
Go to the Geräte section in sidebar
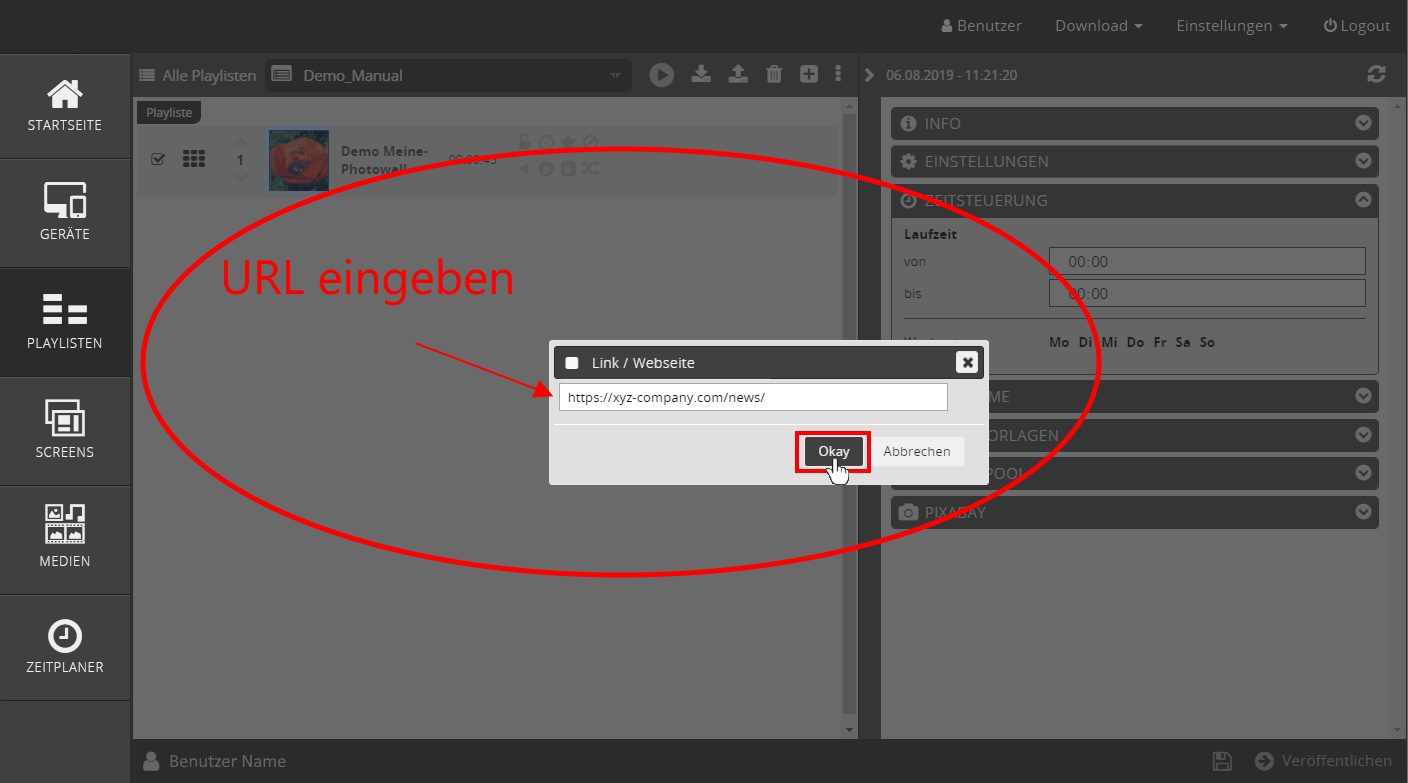click(65, 213)
